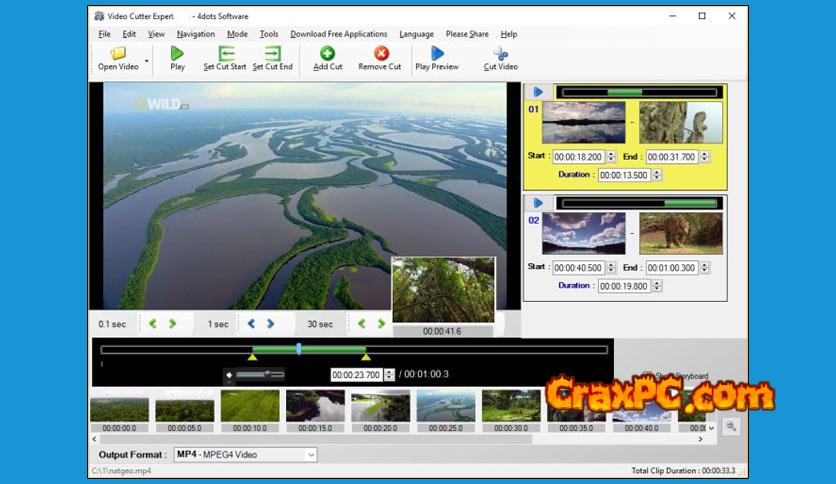Select the storyboard thumbnail at 00:00:15.0
Image resolution: width=836 pixels, height=484 pixels.
coord(315,406)
